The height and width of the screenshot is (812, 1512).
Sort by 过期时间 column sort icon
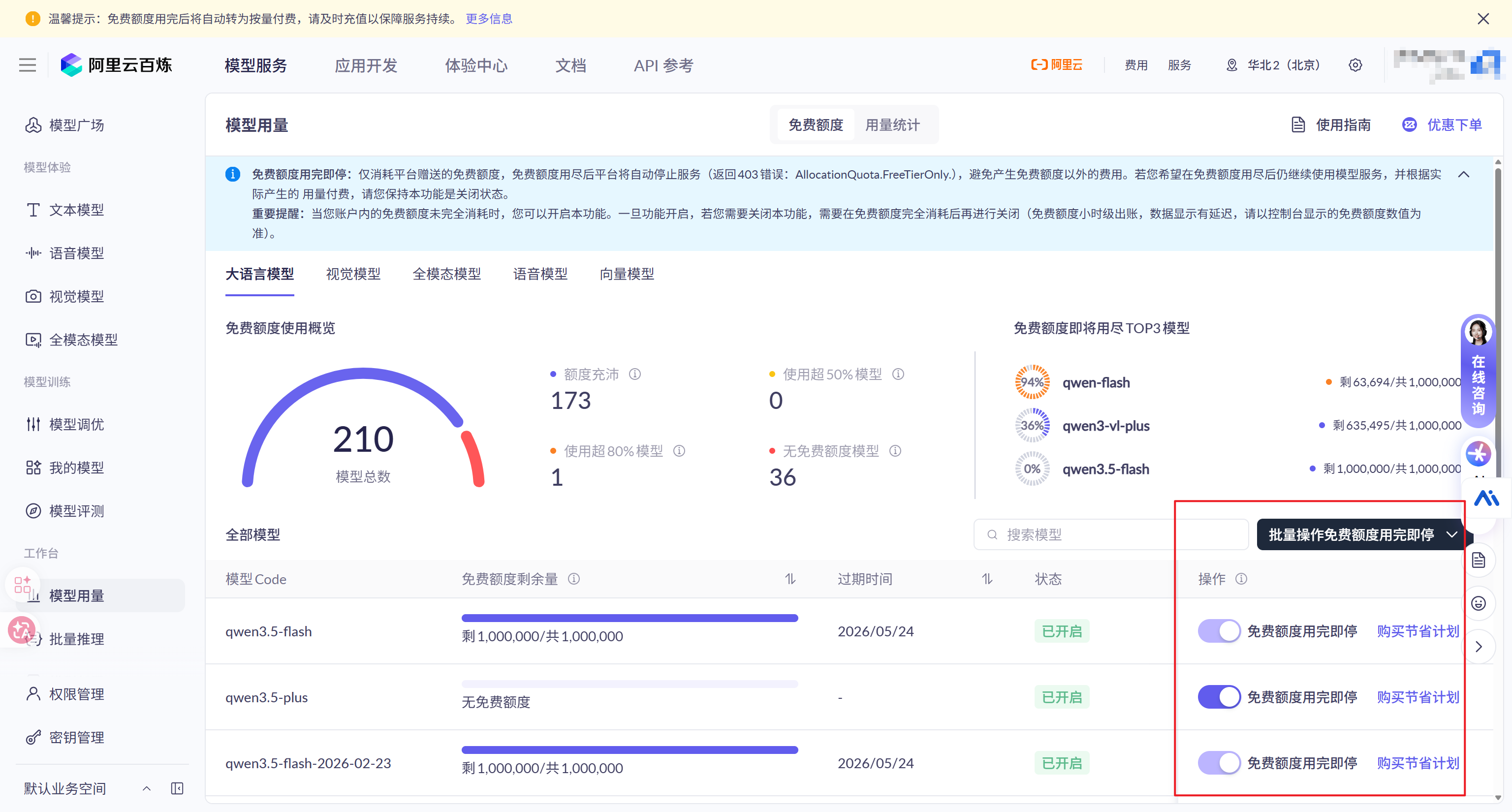point(987,579)
